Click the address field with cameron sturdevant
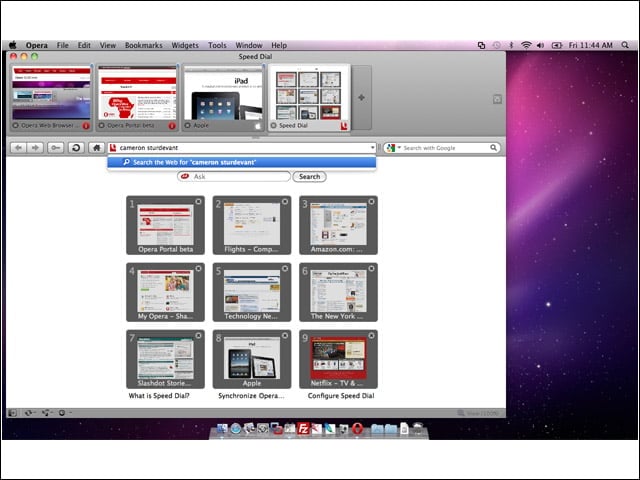This screenshot has height=480, width=640. (x=241, y=148)
